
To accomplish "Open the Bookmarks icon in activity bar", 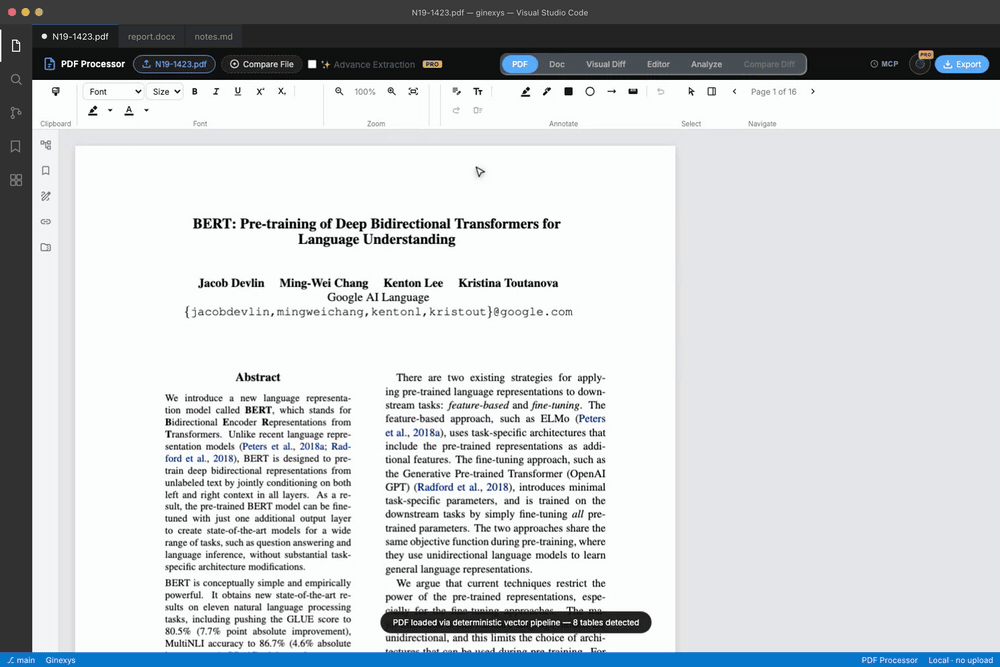I will 16,147.
